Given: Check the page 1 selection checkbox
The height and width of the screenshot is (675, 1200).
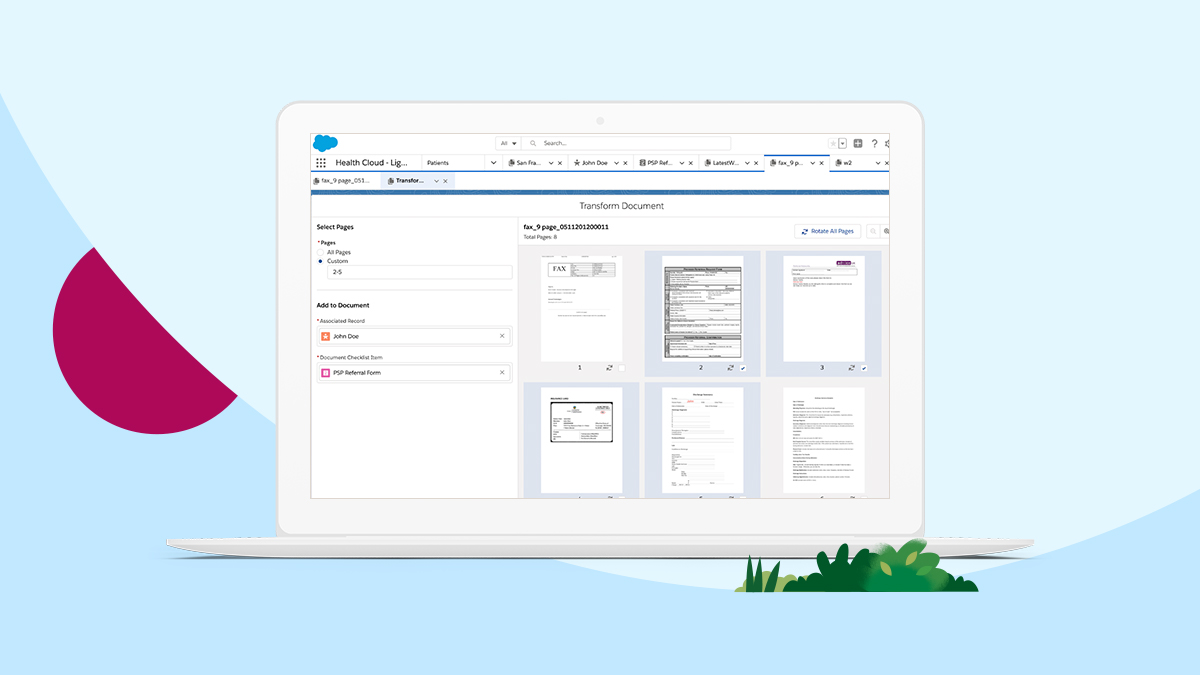Looking at the screenshot, I should point(621,368).
